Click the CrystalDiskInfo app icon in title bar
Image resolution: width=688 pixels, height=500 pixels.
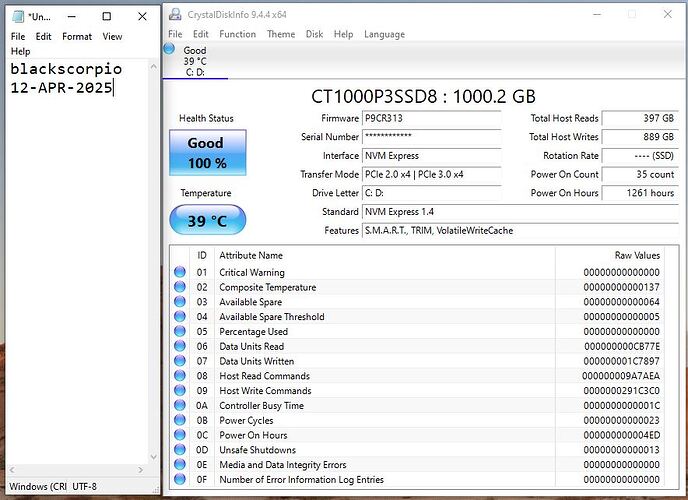pos(175,14)
